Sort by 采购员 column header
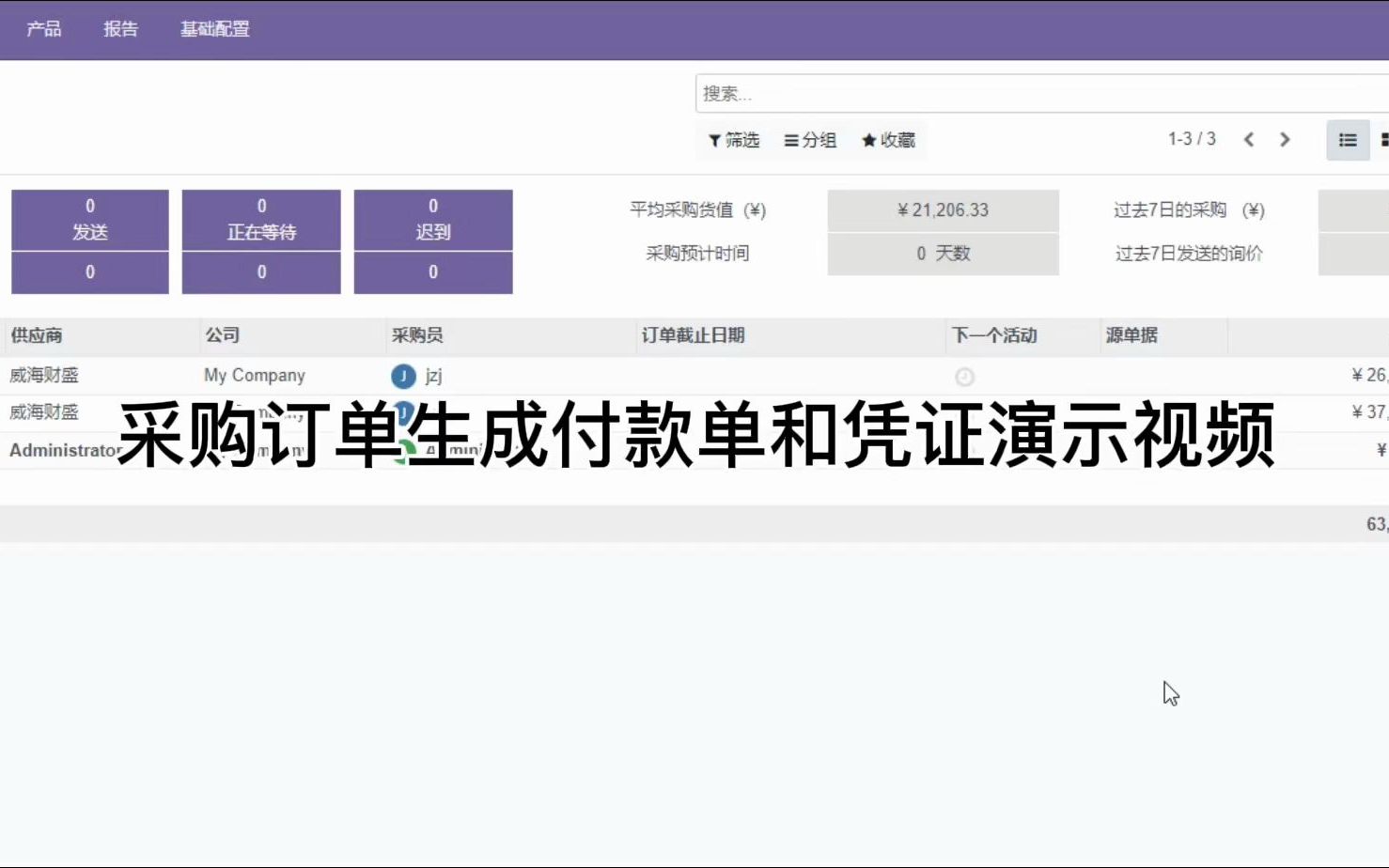This screenshot has height=868, width=1389. click(417, 335)
